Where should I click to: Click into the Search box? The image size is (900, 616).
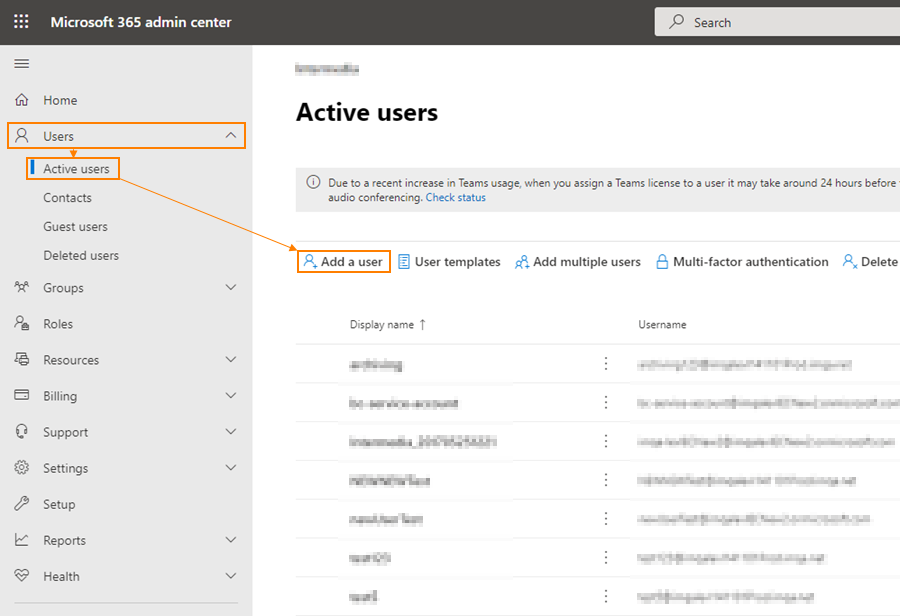pyautogui.click(x=777, y=22)
